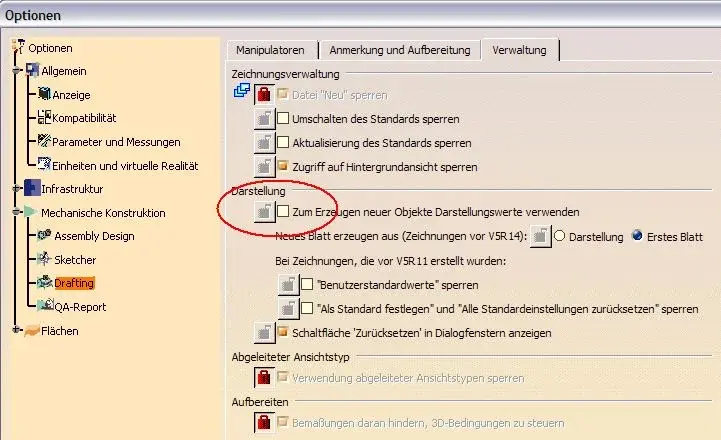Enable 'Umschalten des Standards sperren' checkbox
This screenshot has height=440, width=721.
pyautogui.click(x=283, y=119)
